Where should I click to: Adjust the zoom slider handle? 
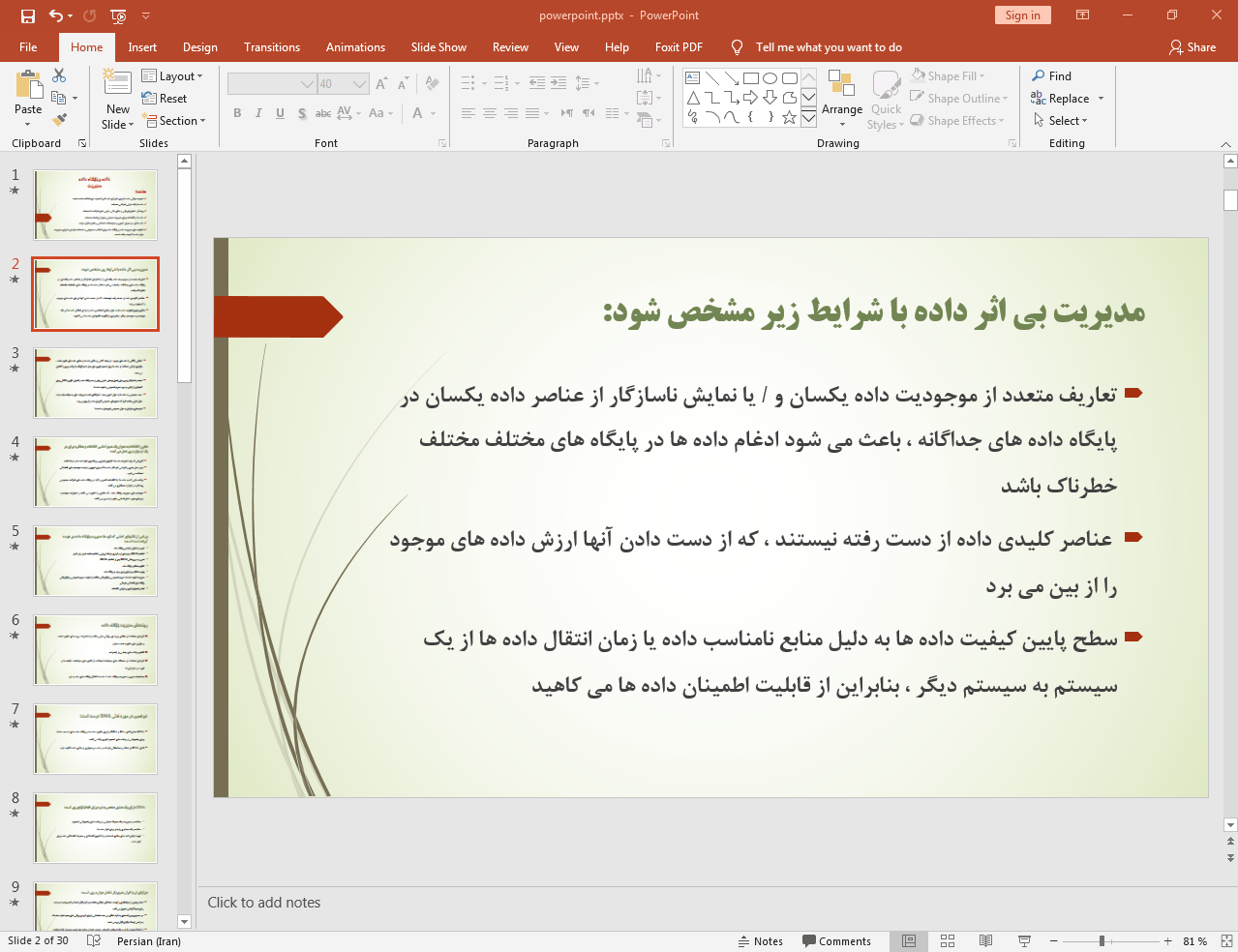coord(1102,941)
